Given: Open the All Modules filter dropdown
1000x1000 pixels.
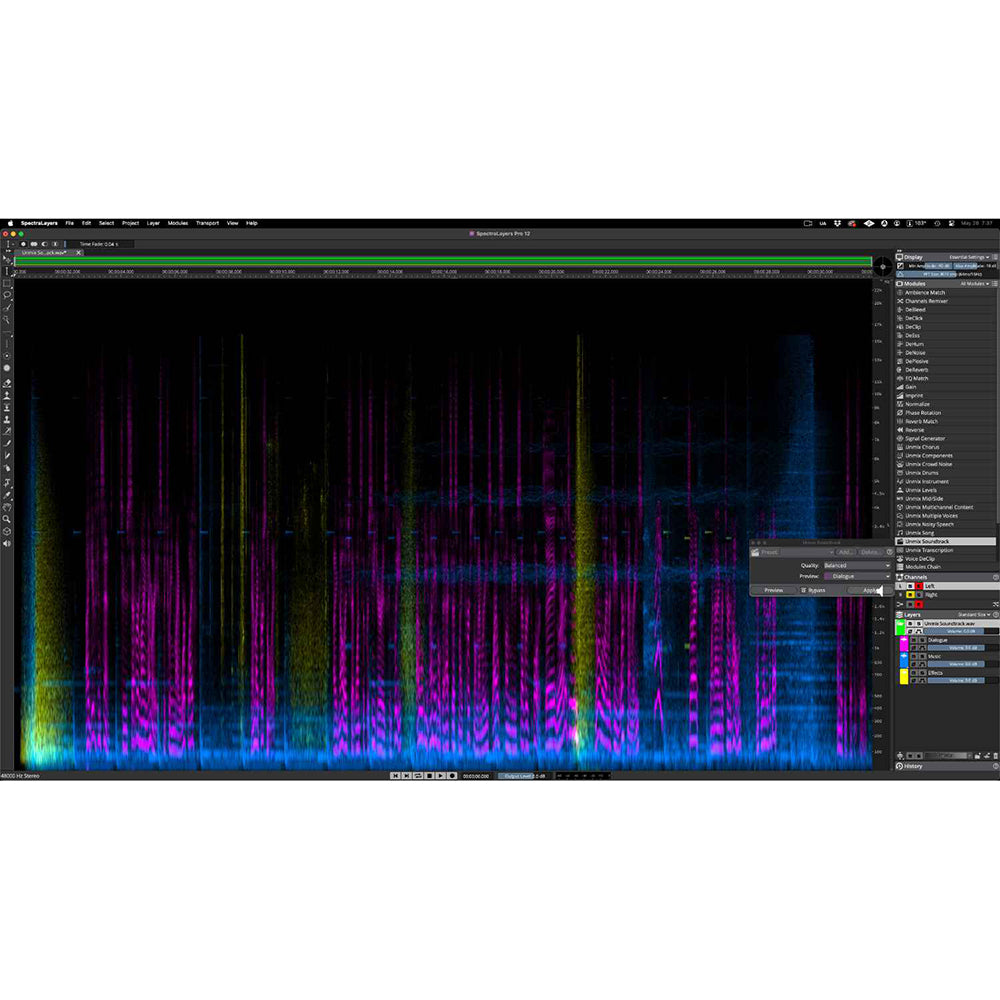Looking at the screenshot, I should click(975, 284).
